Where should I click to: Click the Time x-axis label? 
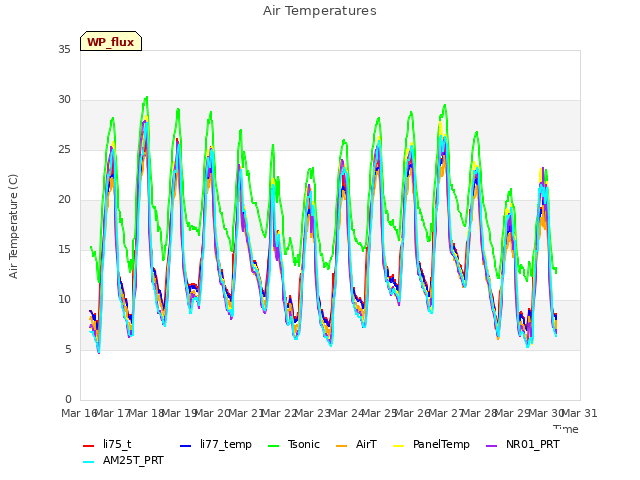tap(566, 429)
